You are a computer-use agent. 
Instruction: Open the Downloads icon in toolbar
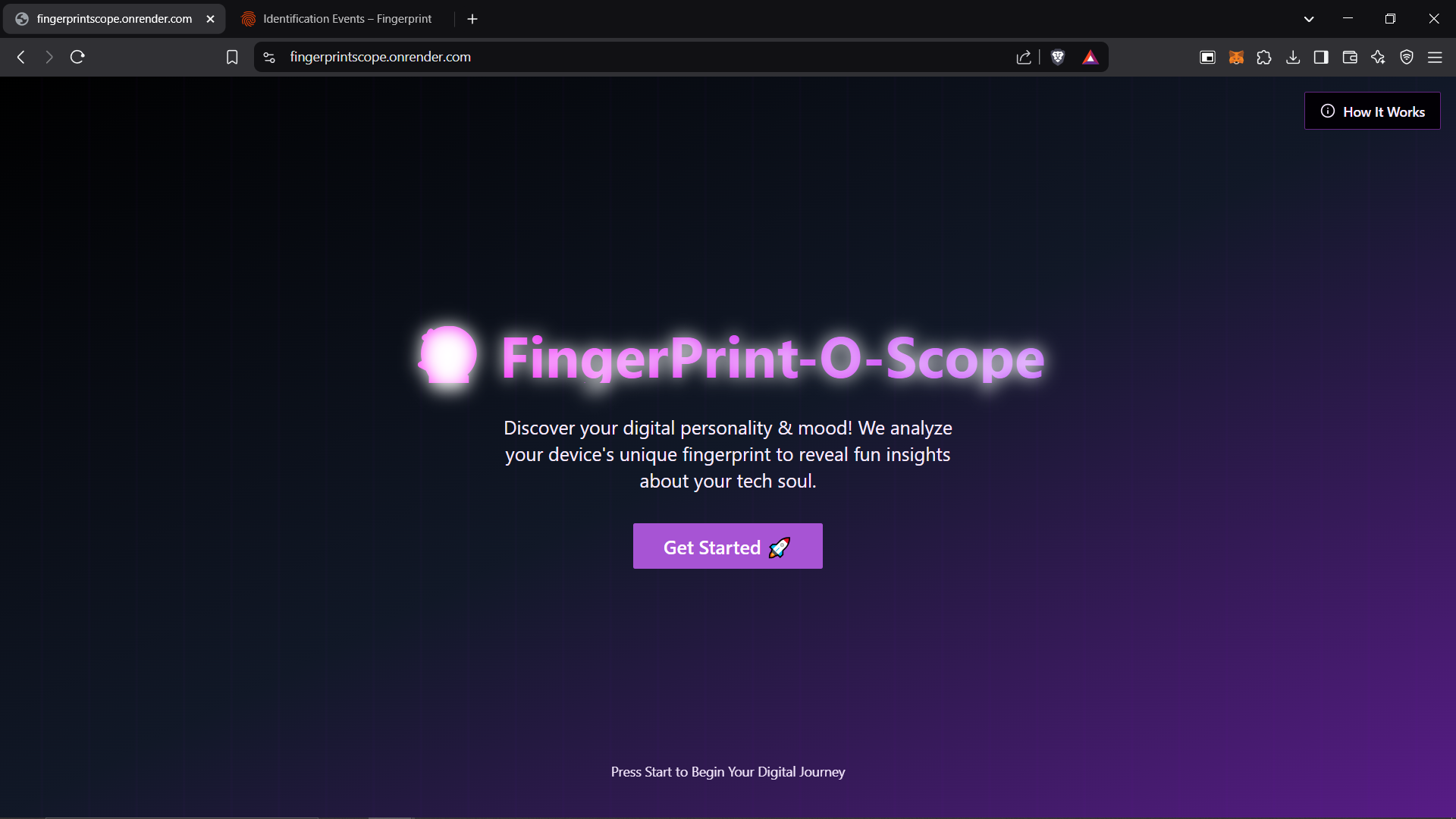1293,58
